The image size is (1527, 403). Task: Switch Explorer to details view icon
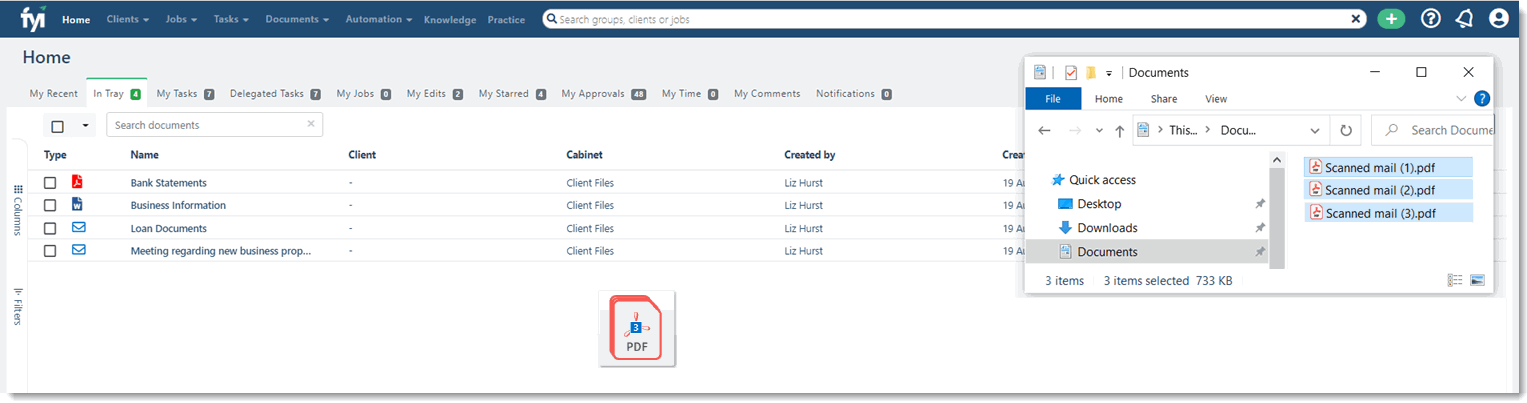[x=1455, y=280]
